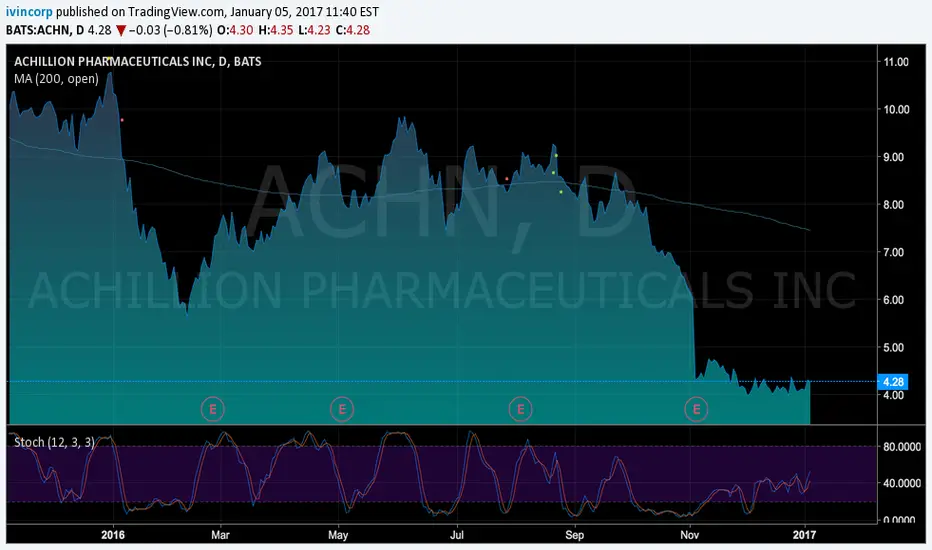Click earnings marker near March

click(212, 409)
